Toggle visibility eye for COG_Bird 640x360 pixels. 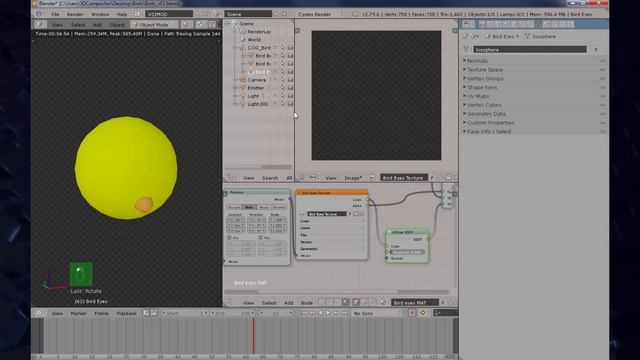(275, 48)
